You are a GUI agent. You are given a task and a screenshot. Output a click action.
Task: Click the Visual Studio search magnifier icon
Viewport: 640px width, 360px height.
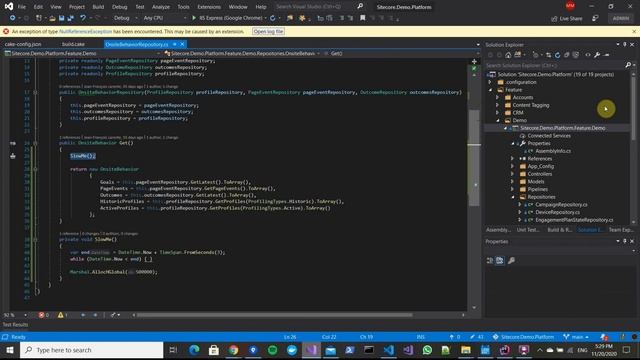[360, 6]
